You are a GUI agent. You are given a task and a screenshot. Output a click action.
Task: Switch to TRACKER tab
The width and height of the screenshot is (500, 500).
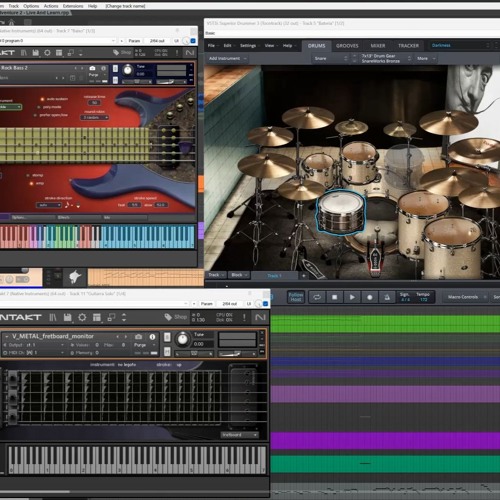(x=408, y=46)
